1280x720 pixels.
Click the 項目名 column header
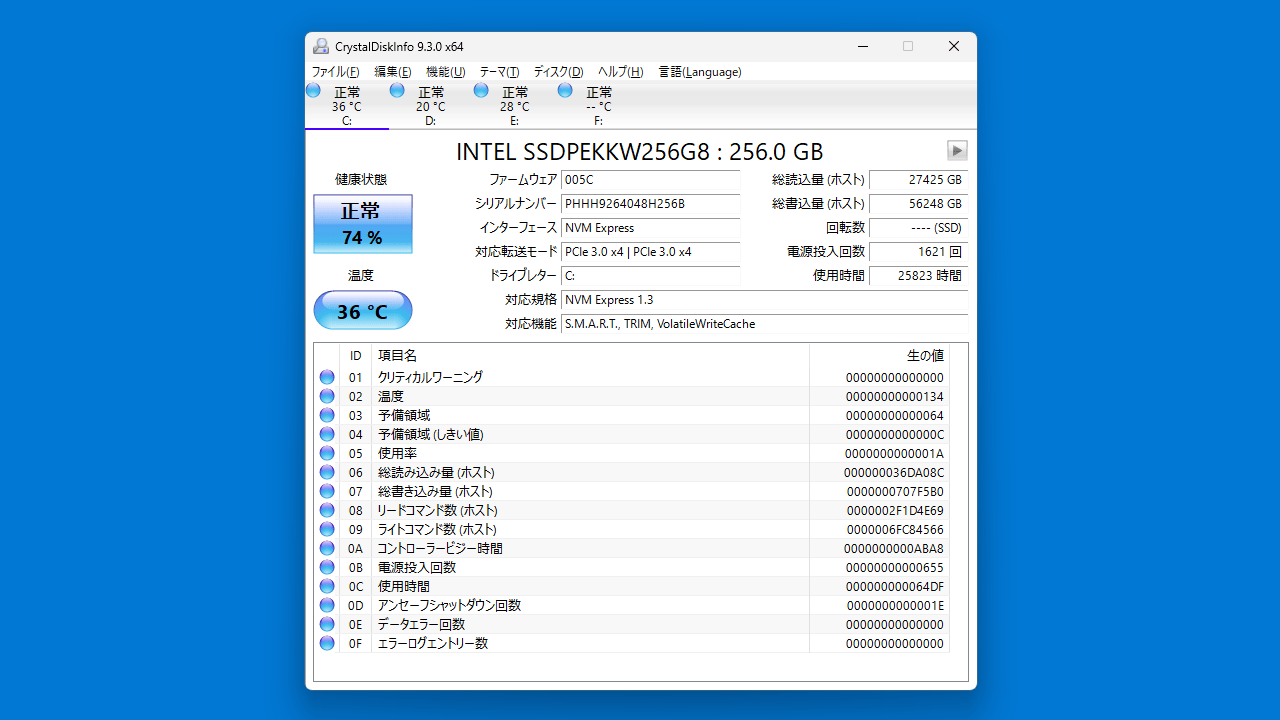pos(590,356)
